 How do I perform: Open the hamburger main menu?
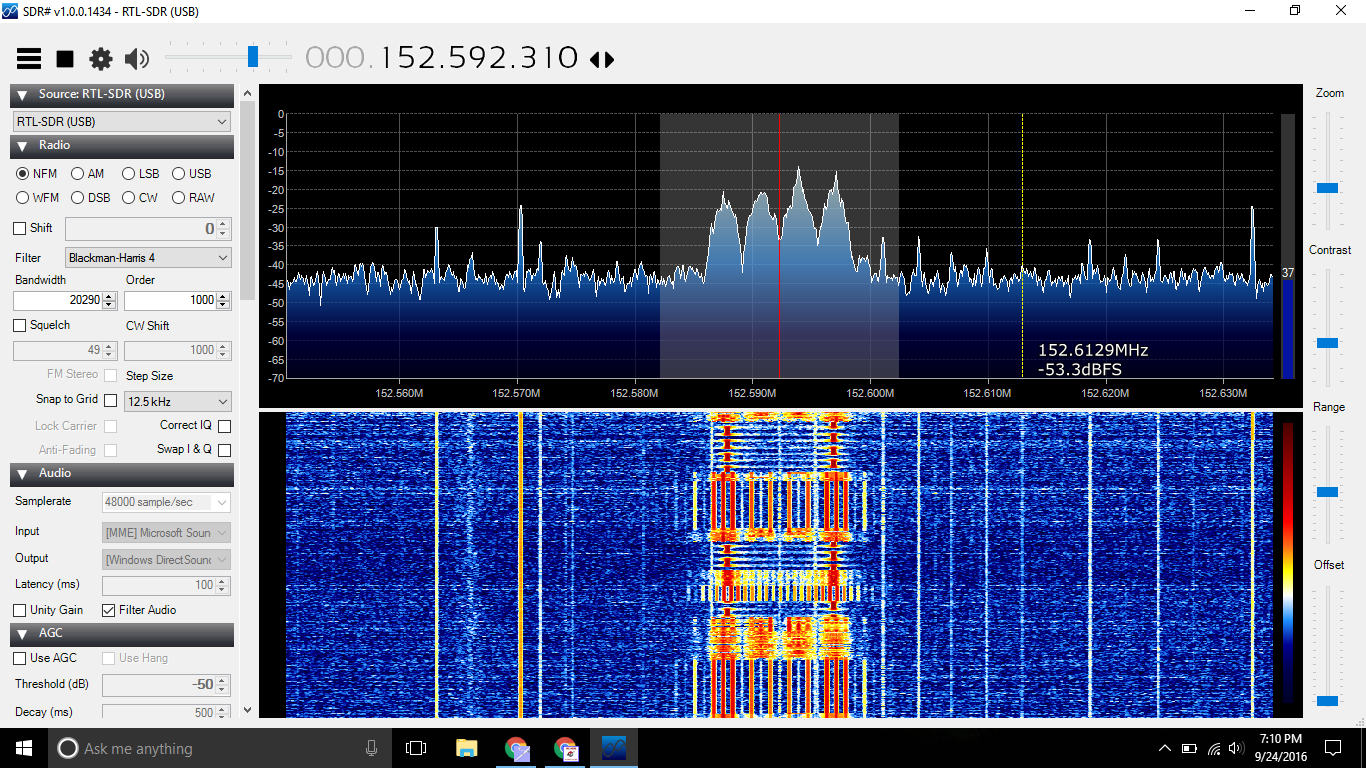[x=29, y=59]
